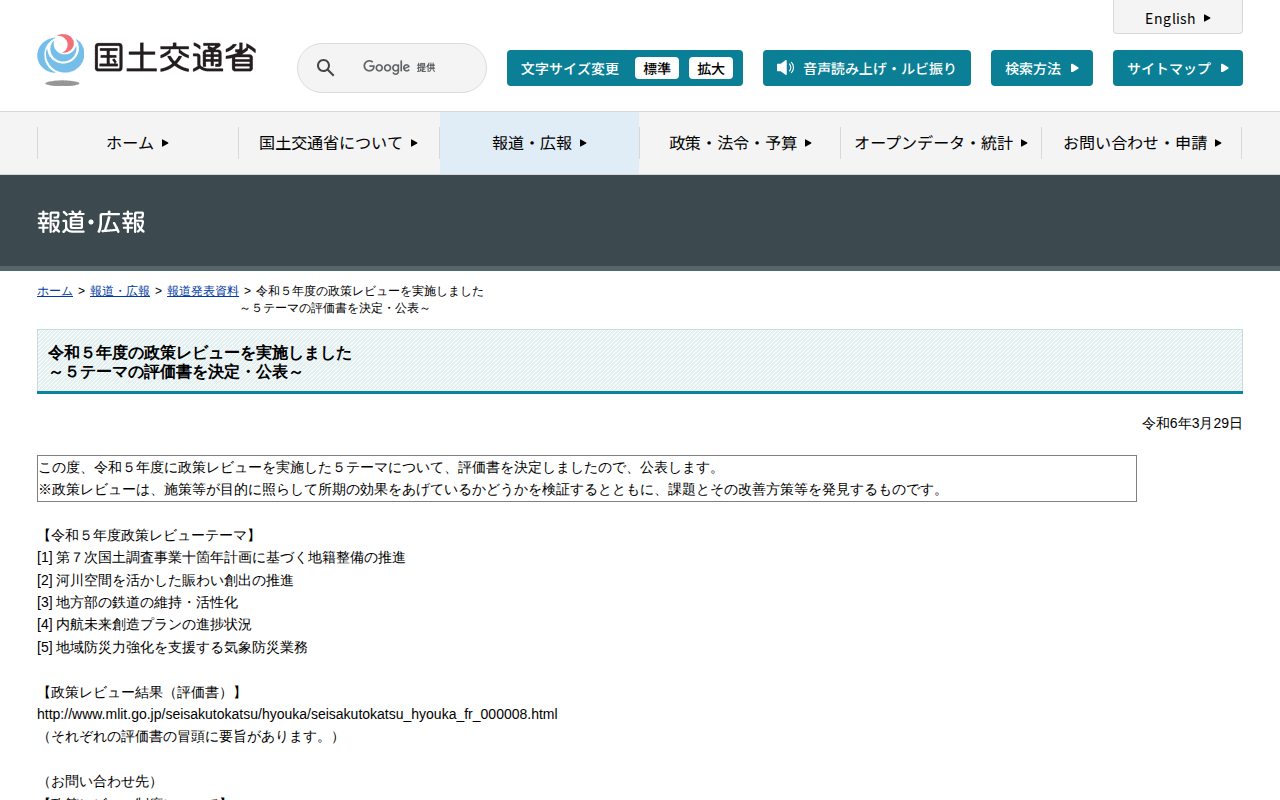Click the search magnifier icon
1280x800 pixels.
pyautogui.click(x=326, y=68)
